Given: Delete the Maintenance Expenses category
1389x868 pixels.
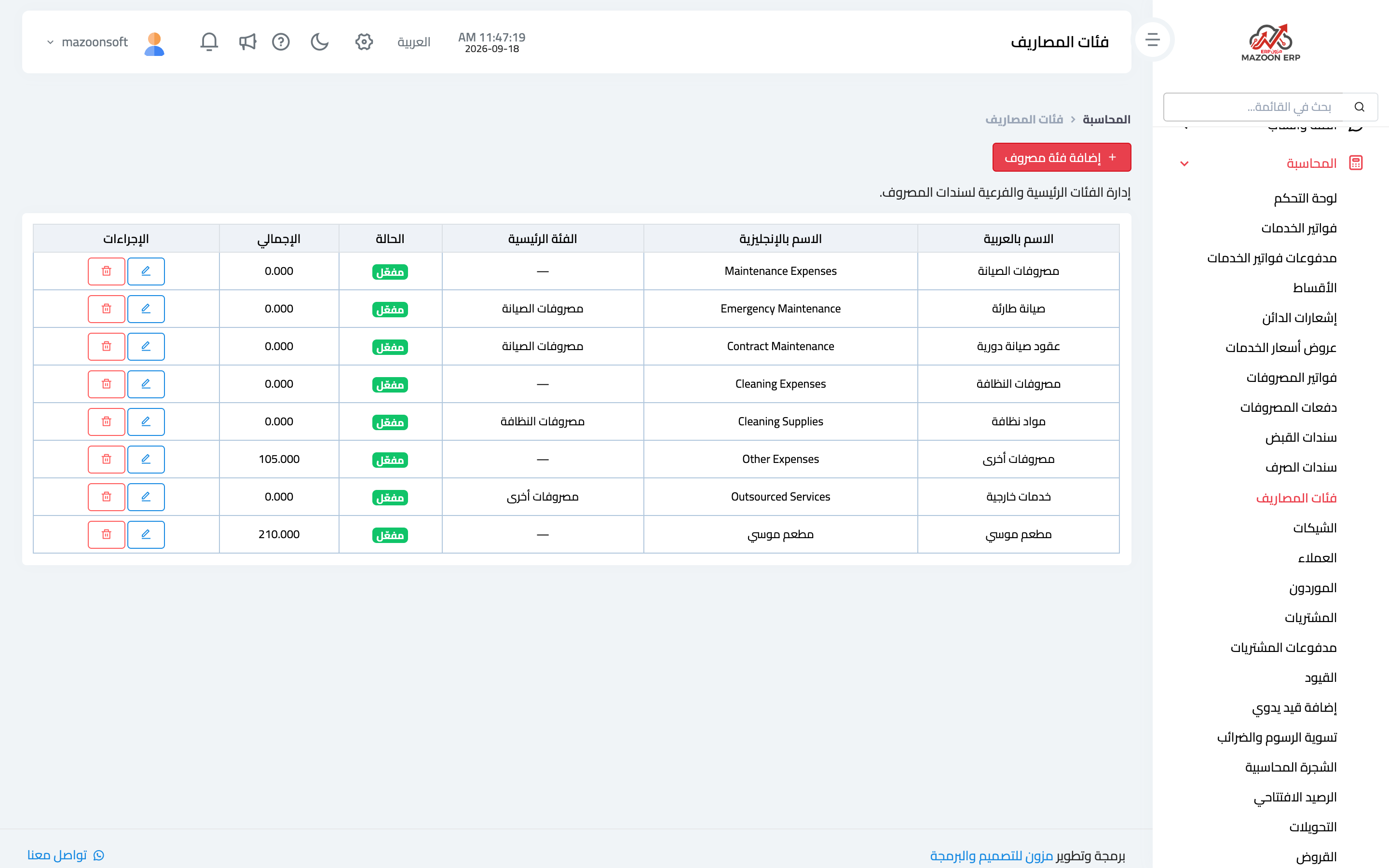Looking at the screenshot, I should [x=106, y=271].
